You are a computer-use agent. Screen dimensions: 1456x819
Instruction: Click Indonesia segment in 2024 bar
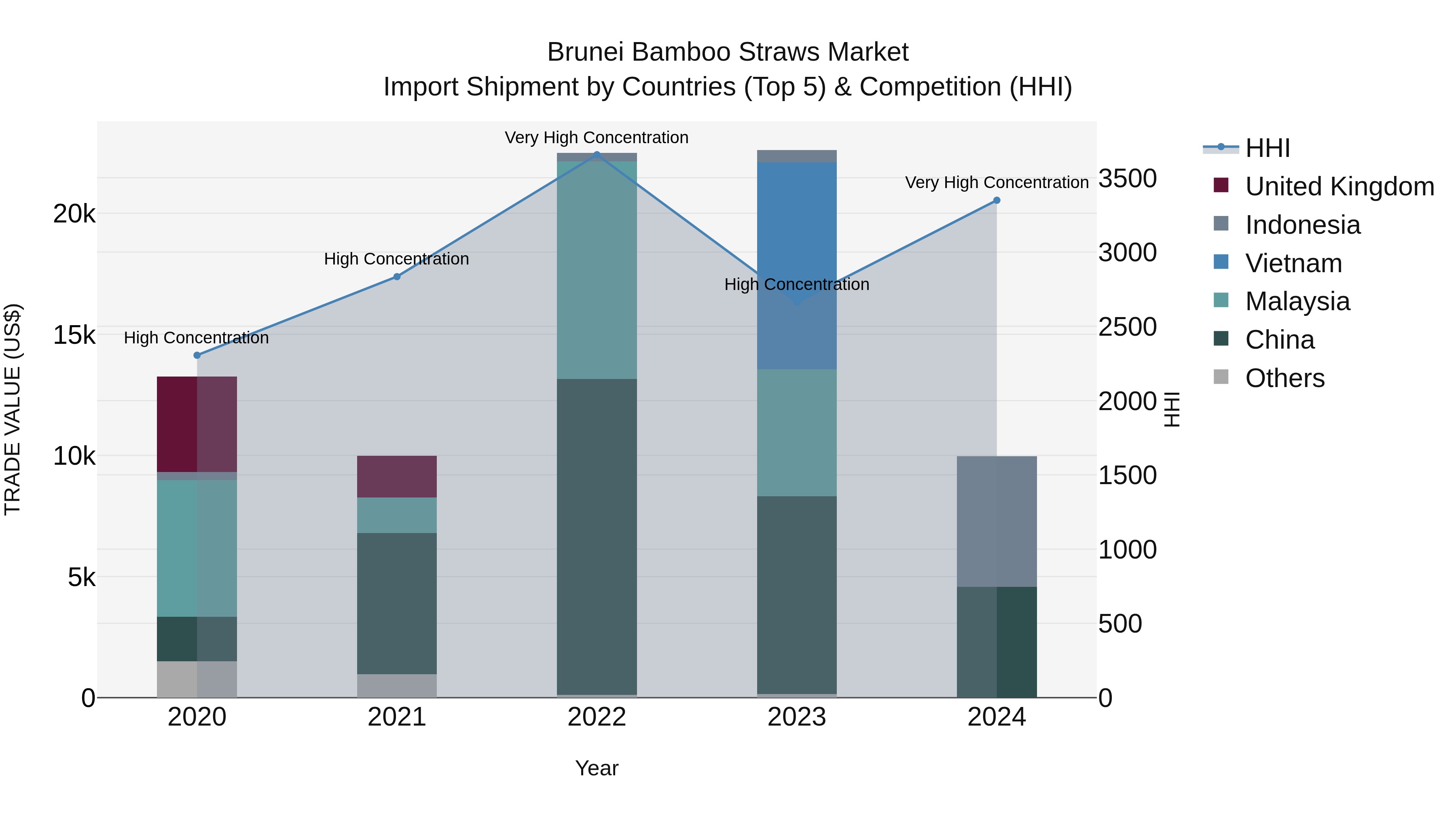point(997,522)
